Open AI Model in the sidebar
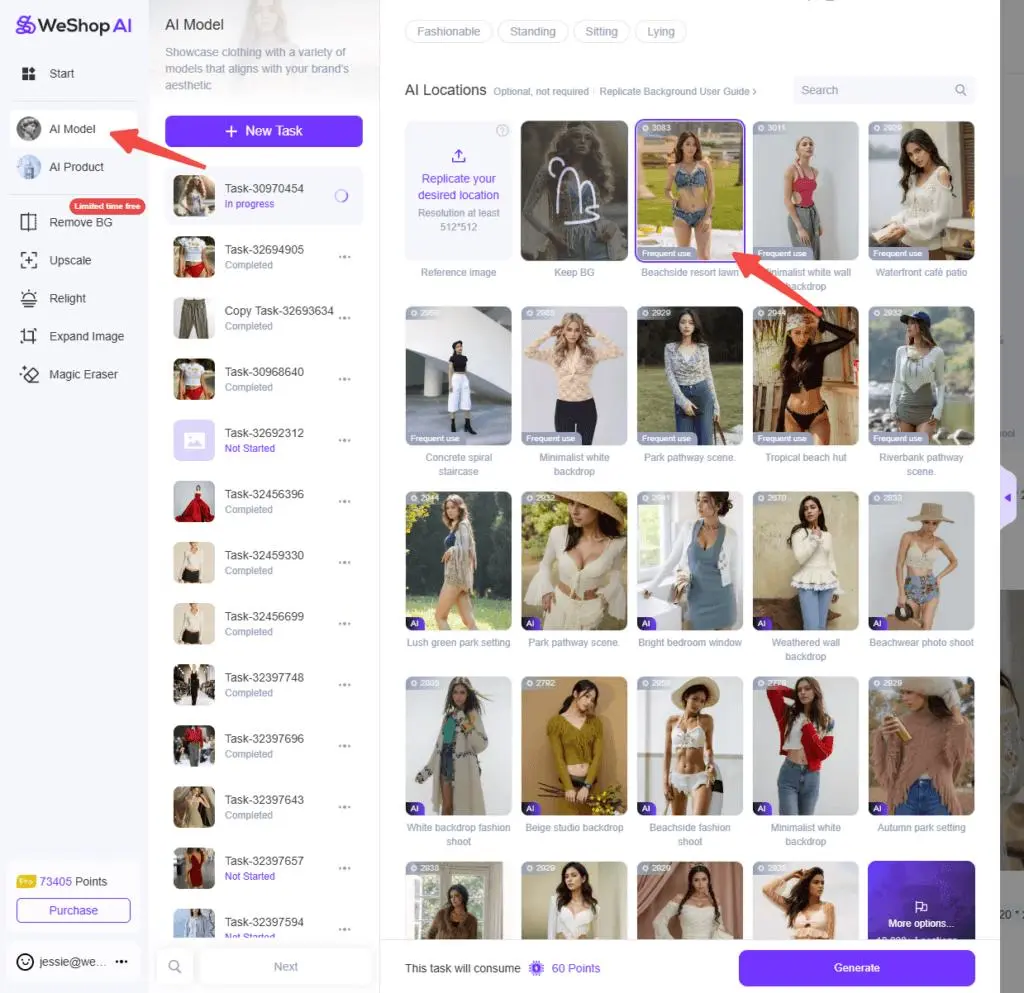 tap(73, 129)
